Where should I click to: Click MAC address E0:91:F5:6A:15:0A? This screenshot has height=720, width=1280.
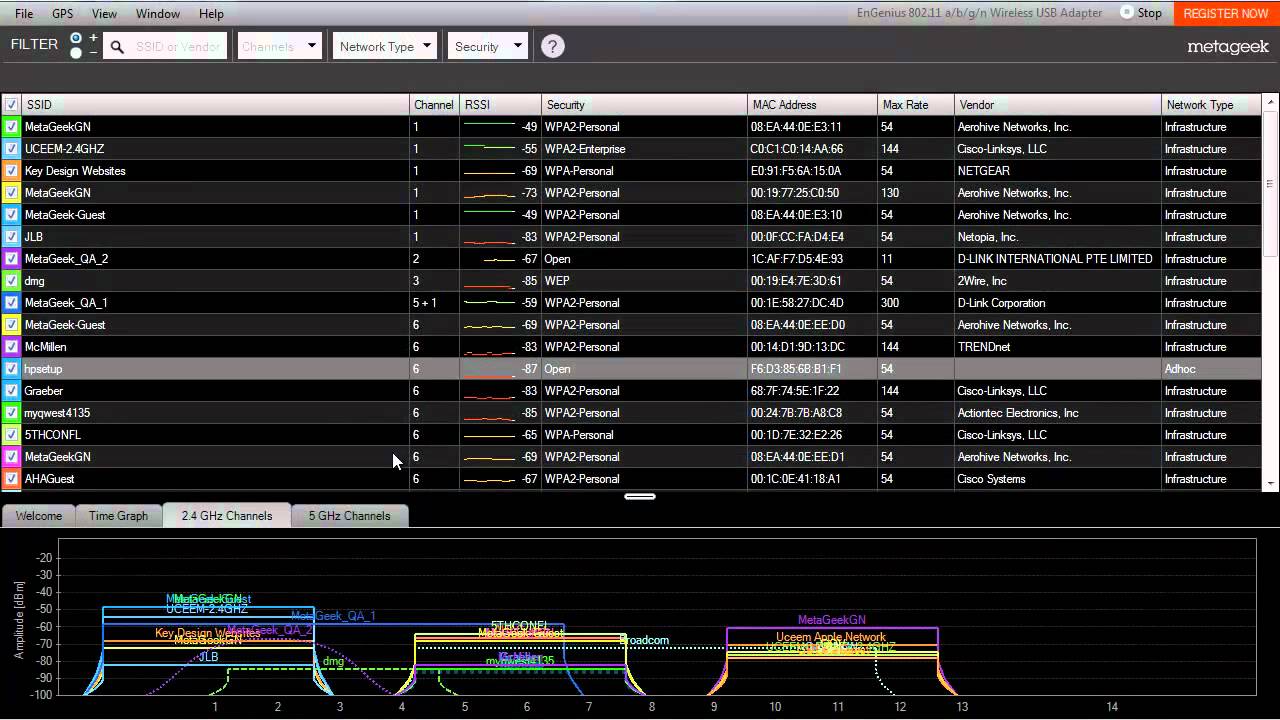796,171
